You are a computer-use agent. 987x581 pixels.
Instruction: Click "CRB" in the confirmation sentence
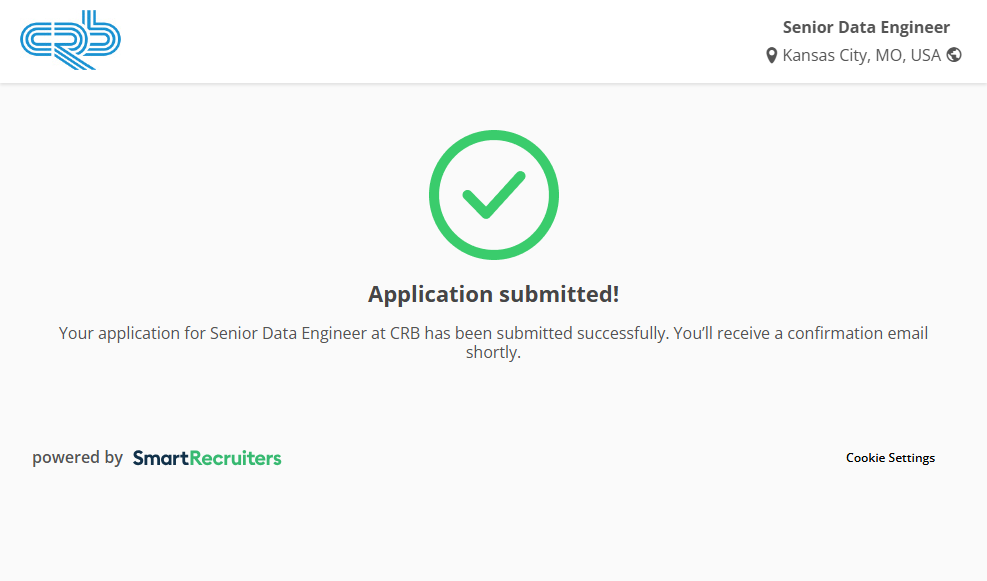[407, 333]
